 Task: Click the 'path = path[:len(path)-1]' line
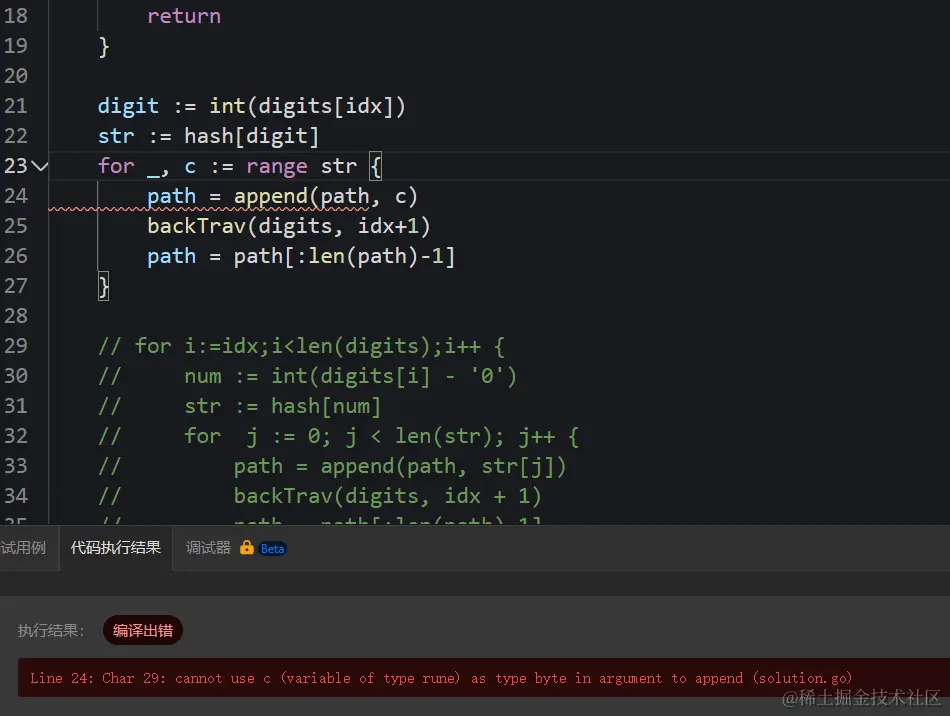coord(301,256)
